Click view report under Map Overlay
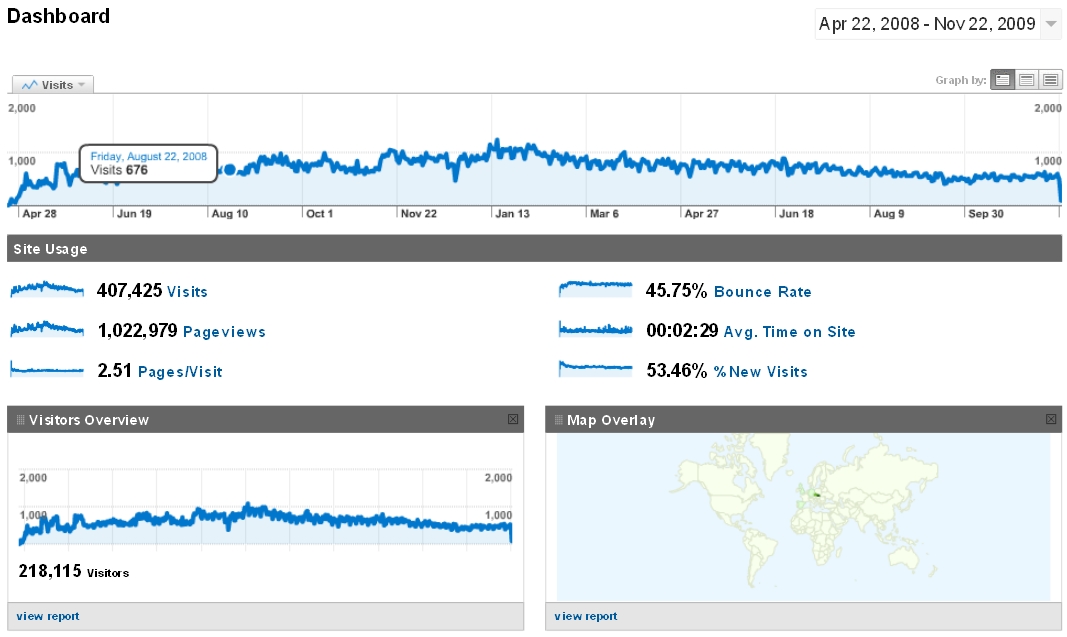Screen dimensions: 1067x637 586,616
